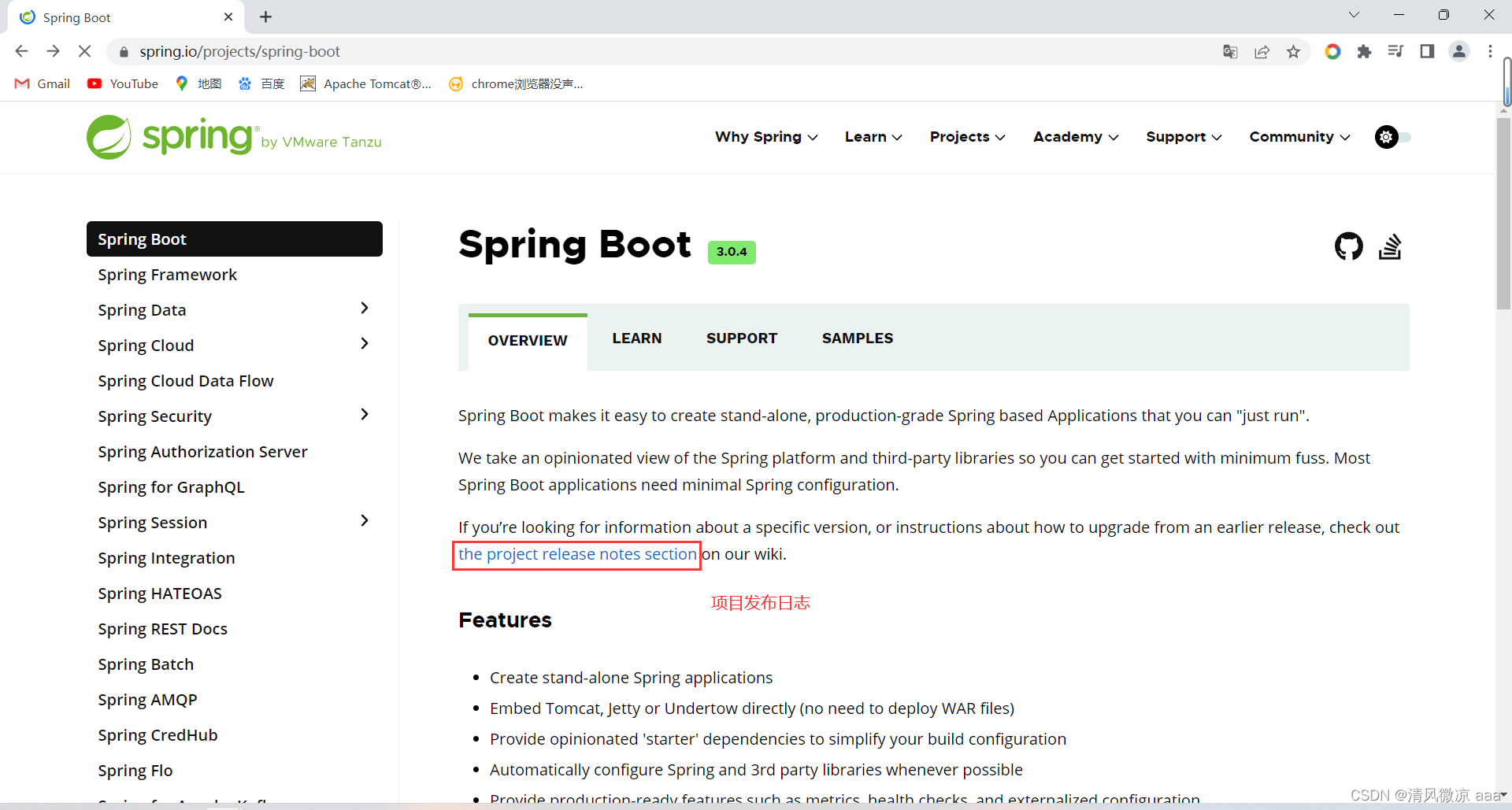
Task: Expand the Community dropdown menu
Action: pyautogui.click(x=1299, y=137)
